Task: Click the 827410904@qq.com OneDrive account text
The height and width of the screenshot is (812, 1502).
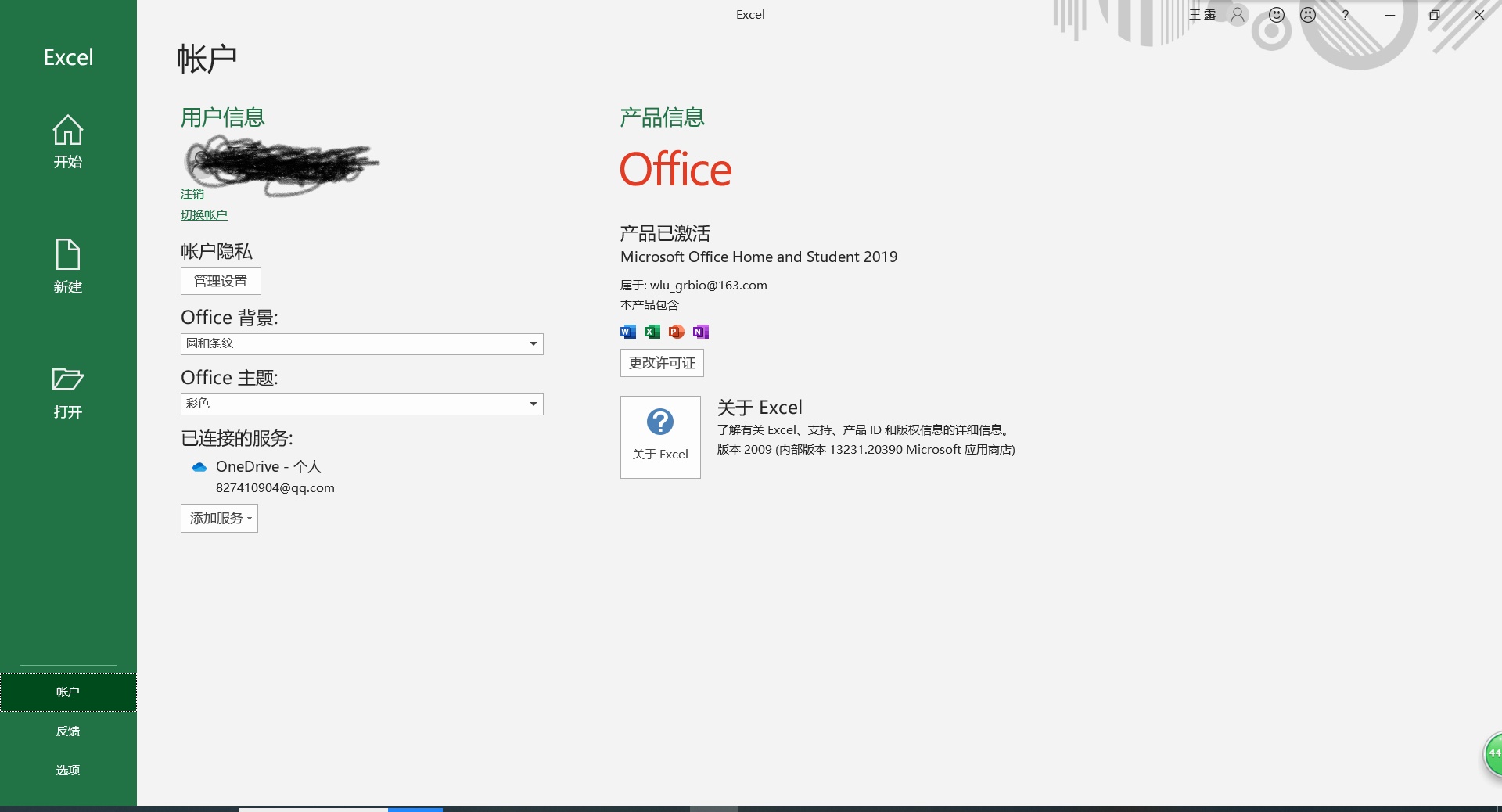Action: pos(275,488)
